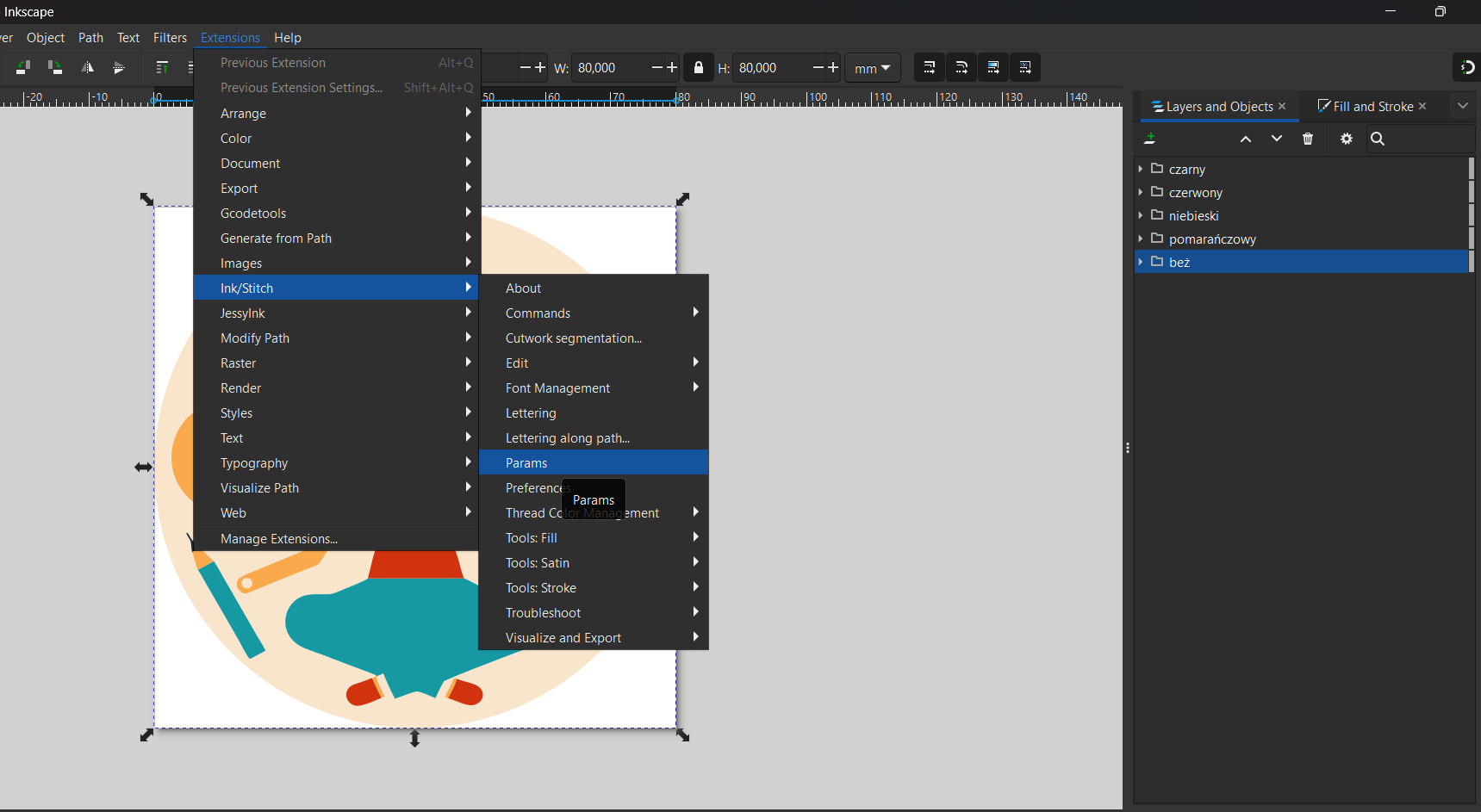Open the Typography submenu
This screenshot has width=1481, height=812.
(x=336, y=462)
